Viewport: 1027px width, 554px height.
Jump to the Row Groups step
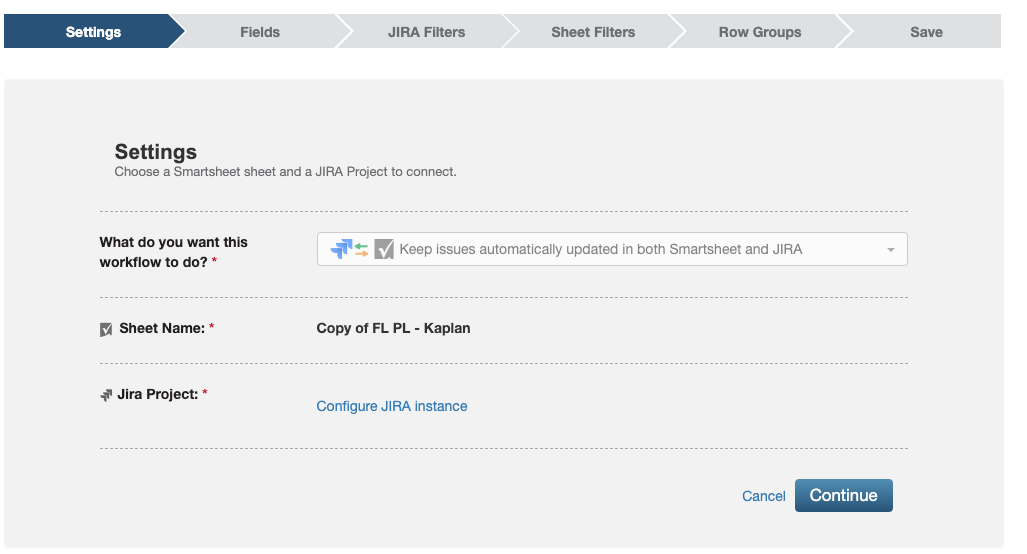click(760, 31)
